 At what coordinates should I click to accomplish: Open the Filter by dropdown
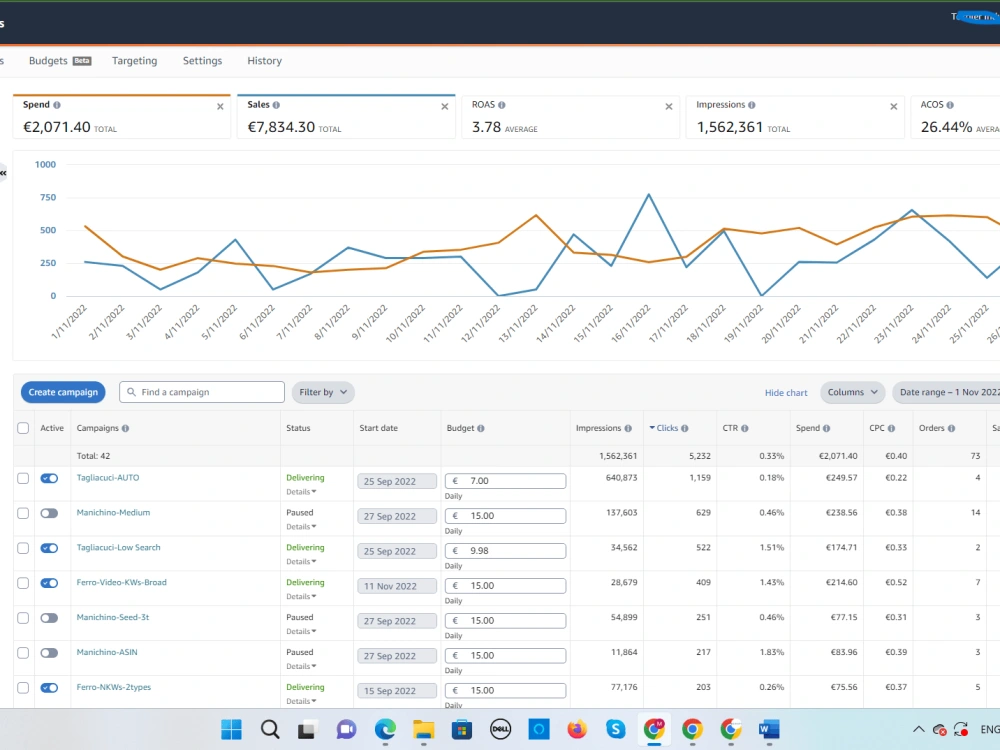click(323, 392)
